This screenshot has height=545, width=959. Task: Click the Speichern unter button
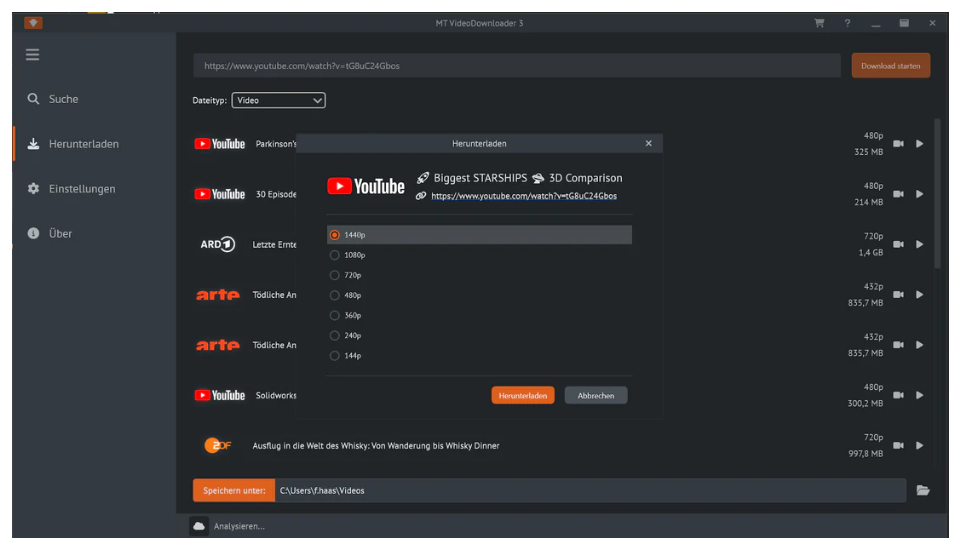coord(234,490)
